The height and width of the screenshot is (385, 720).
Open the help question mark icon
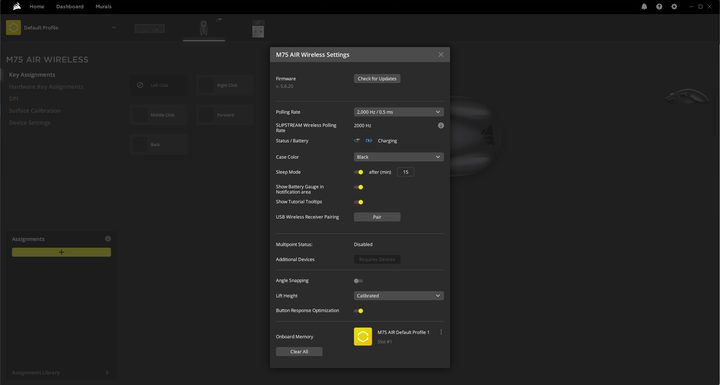pyautogui.click(x=659, y=6)
